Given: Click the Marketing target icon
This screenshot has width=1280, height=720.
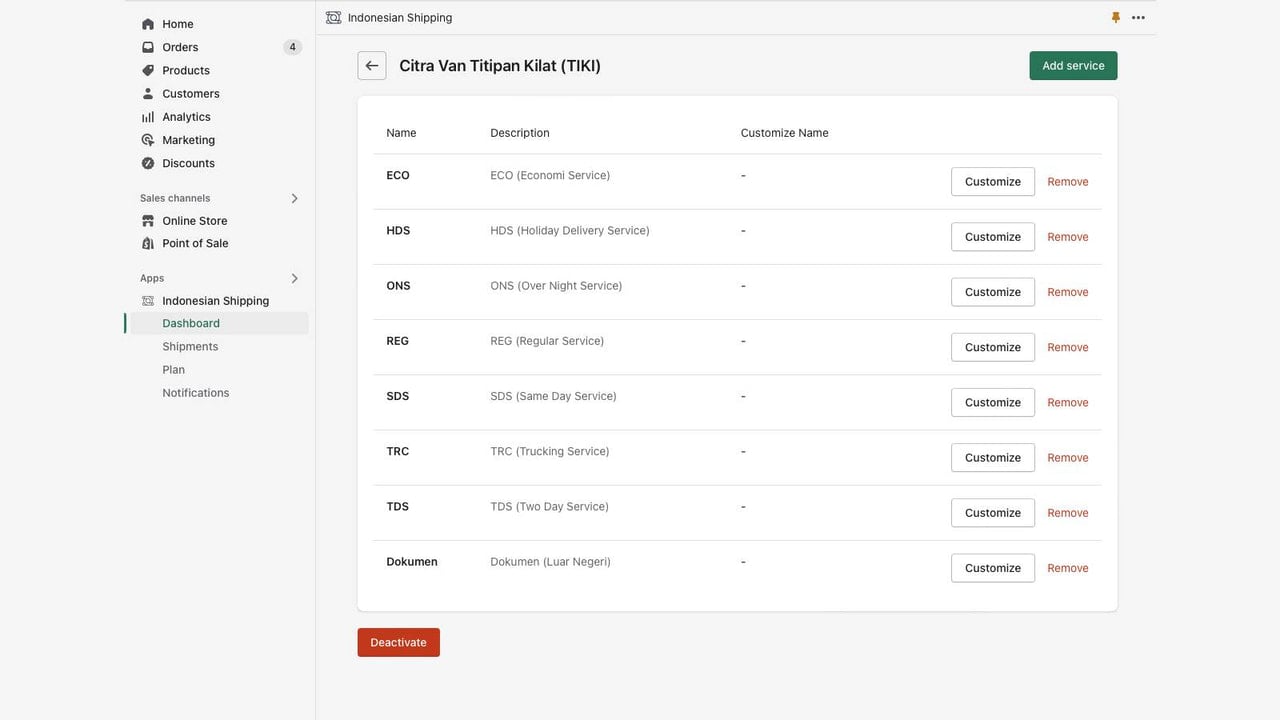Looking at the screenshot, I should [x=148, y=140].
